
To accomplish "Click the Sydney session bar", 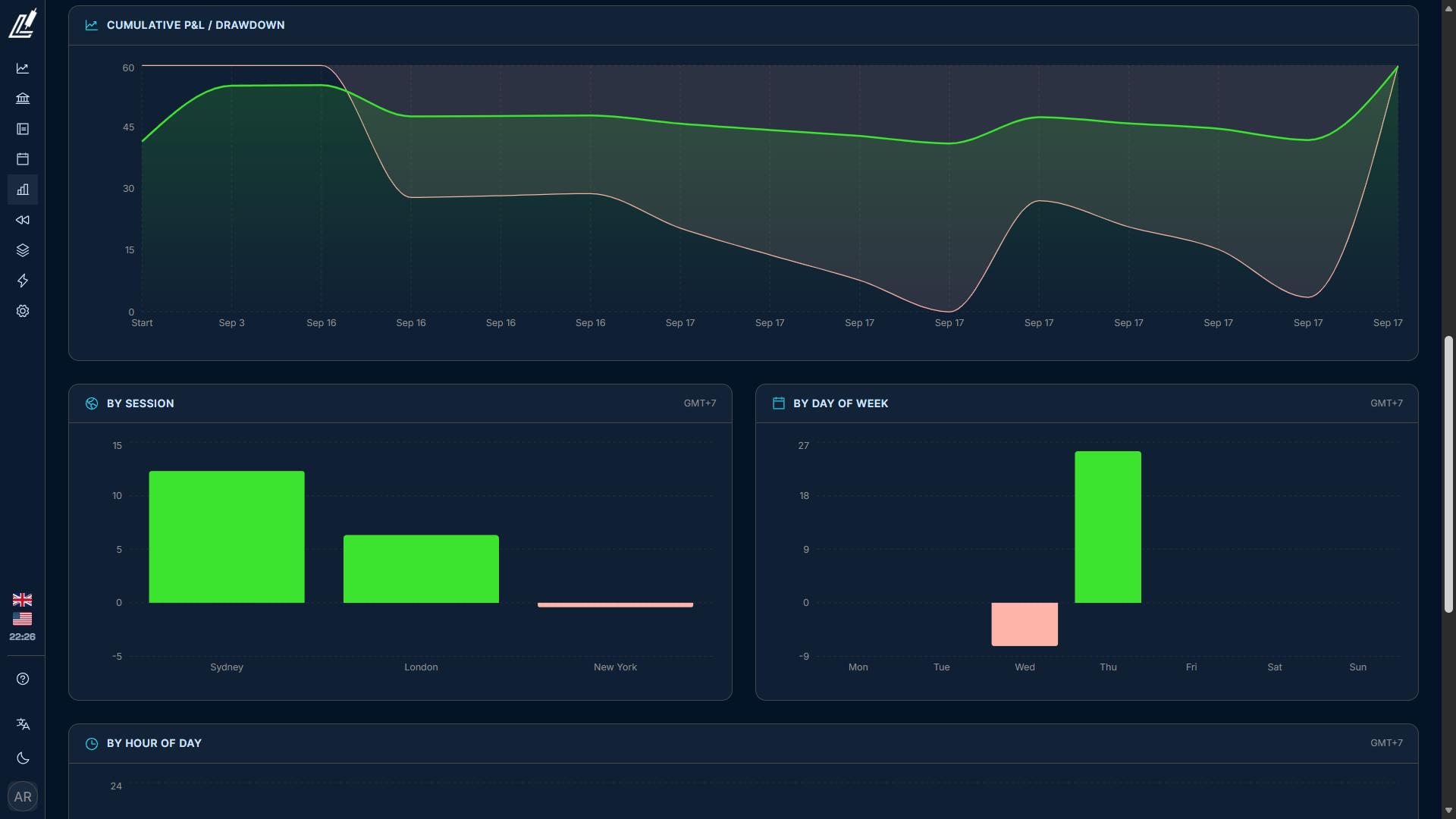I will click(x=227, y=537).
